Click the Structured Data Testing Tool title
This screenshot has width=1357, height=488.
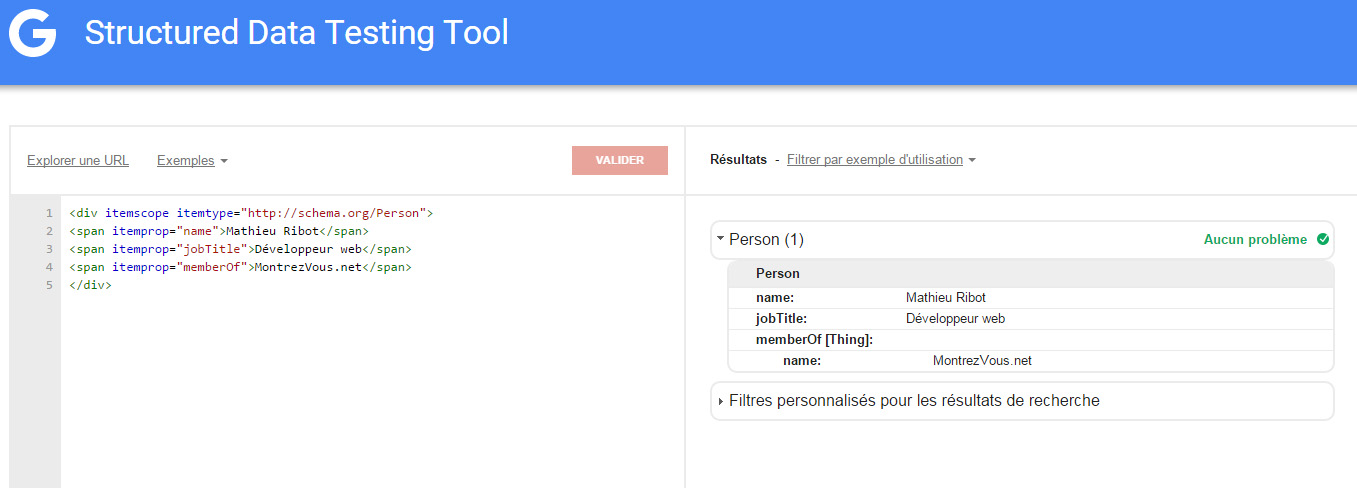tap(297, 33)
